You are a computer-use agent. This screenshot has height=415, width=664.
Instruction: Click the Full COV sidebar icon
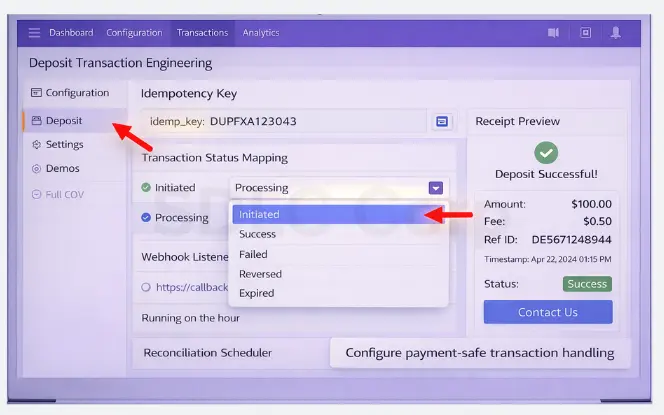point(36,194)
